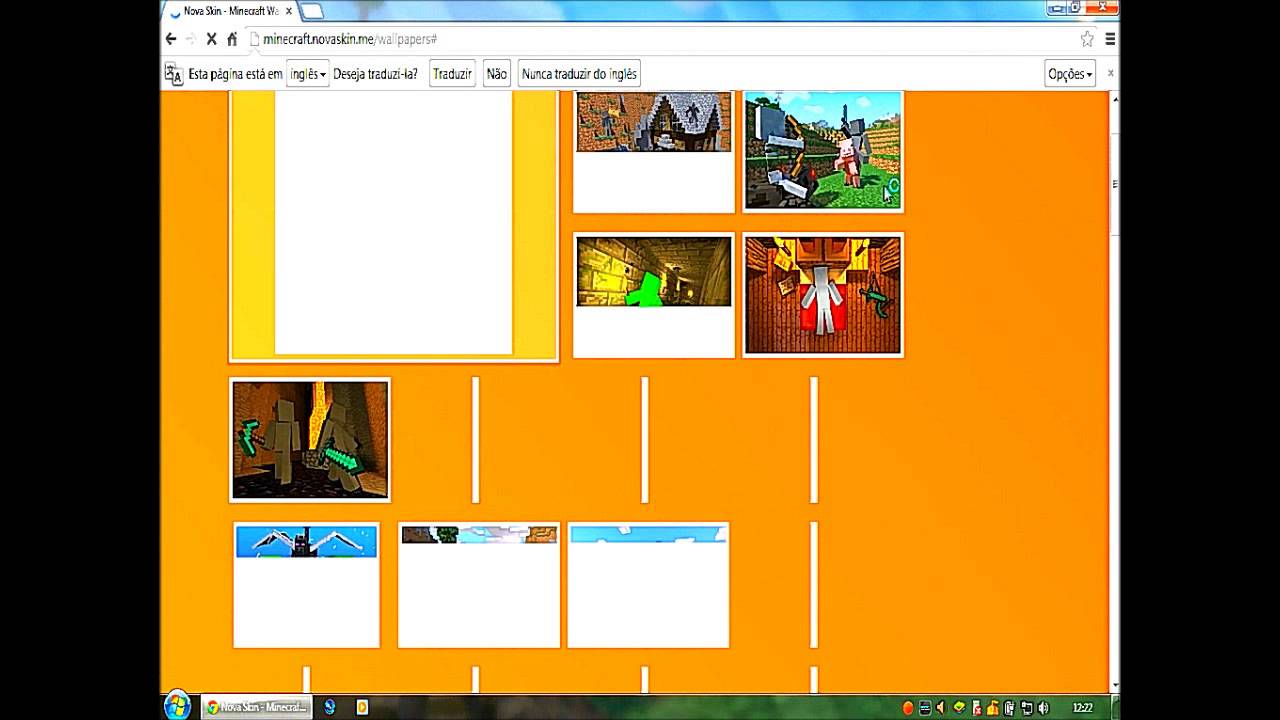Stop loading the page
The image size is (1280, 720).
coord(211,39)
